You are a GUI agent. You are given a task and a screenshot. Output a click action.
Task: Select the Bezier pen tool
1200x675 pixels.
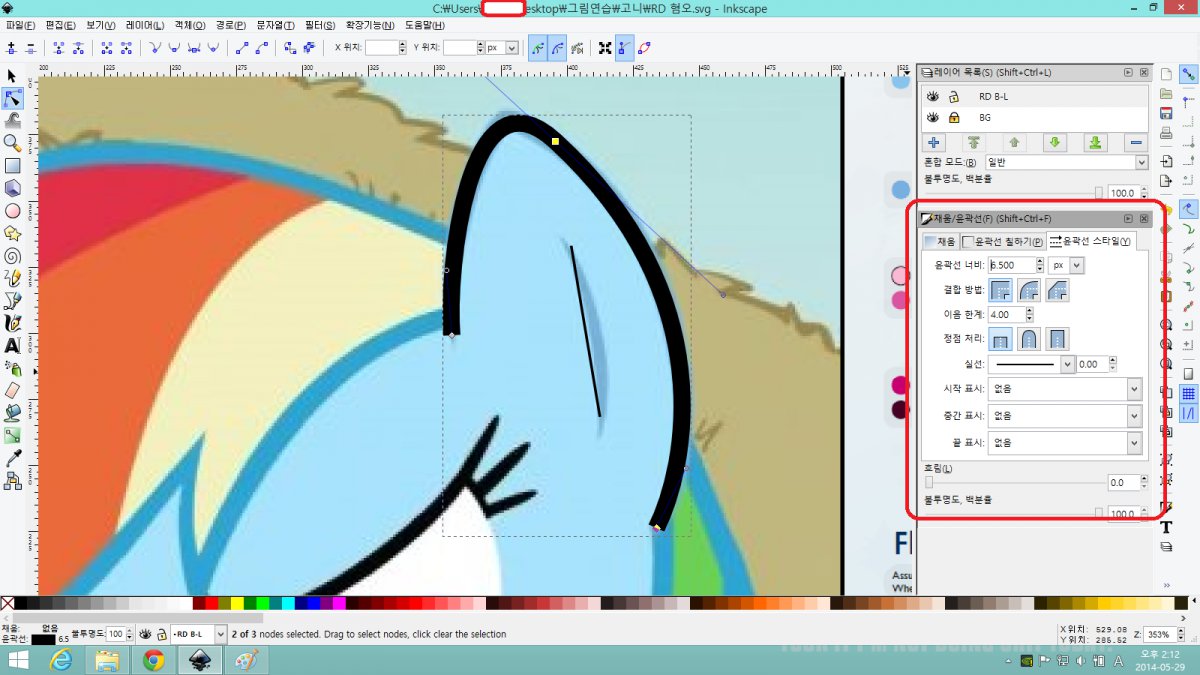12,300
